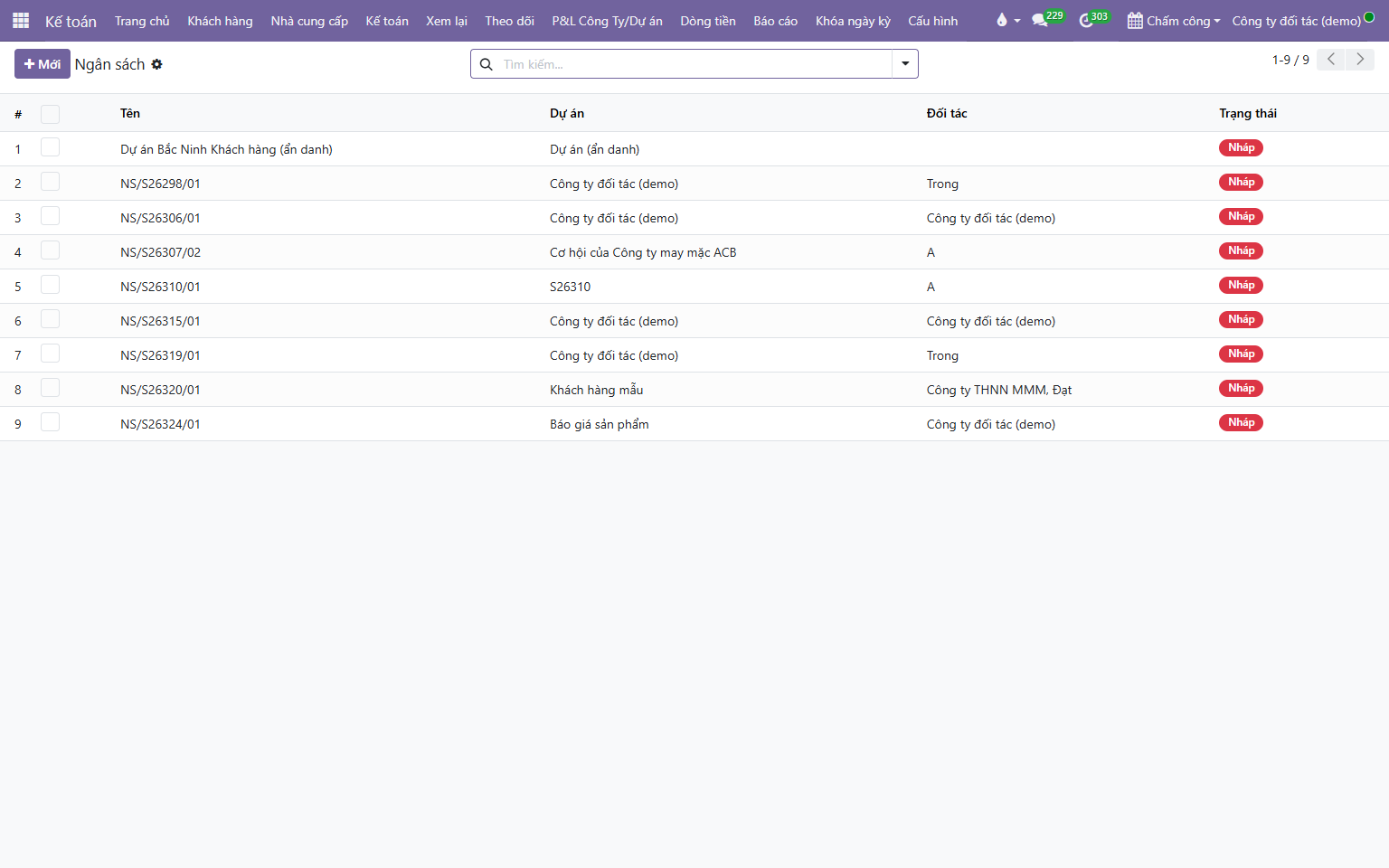Image resolution: width=1389 pixels, height=868 pixels.
Task: Open the apps grid menu icon
Action: [x=20, y=20]
